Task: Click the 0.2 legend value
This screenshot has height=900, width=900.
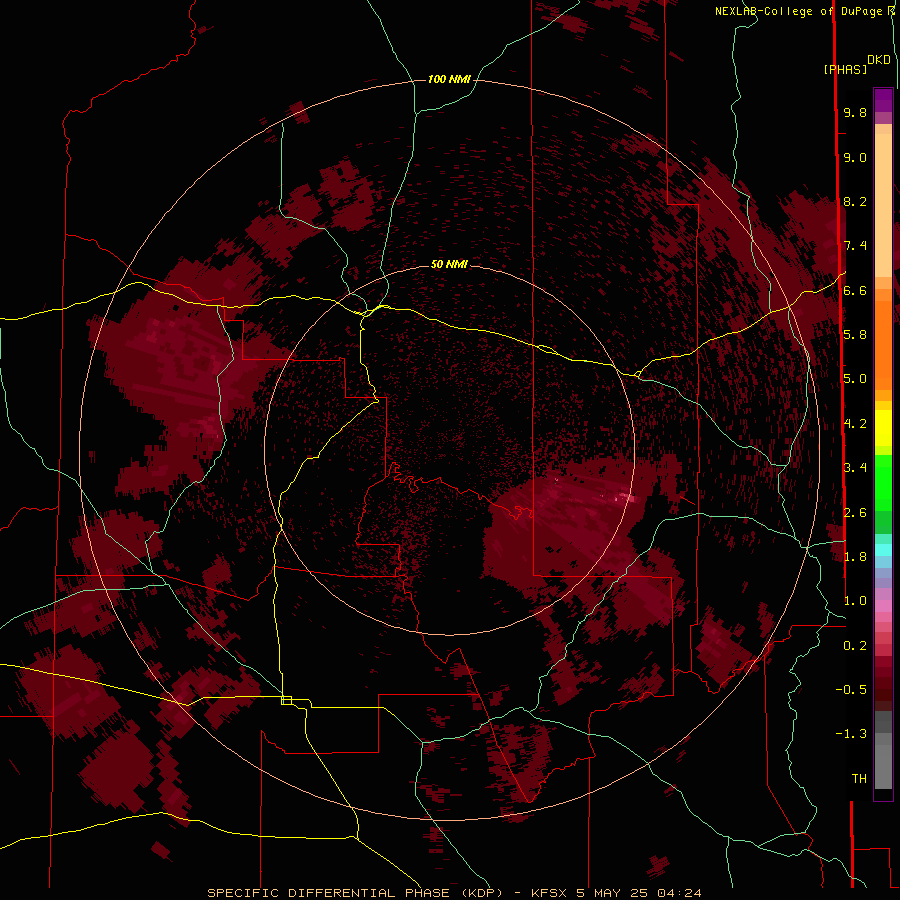Action: point(855,646)
